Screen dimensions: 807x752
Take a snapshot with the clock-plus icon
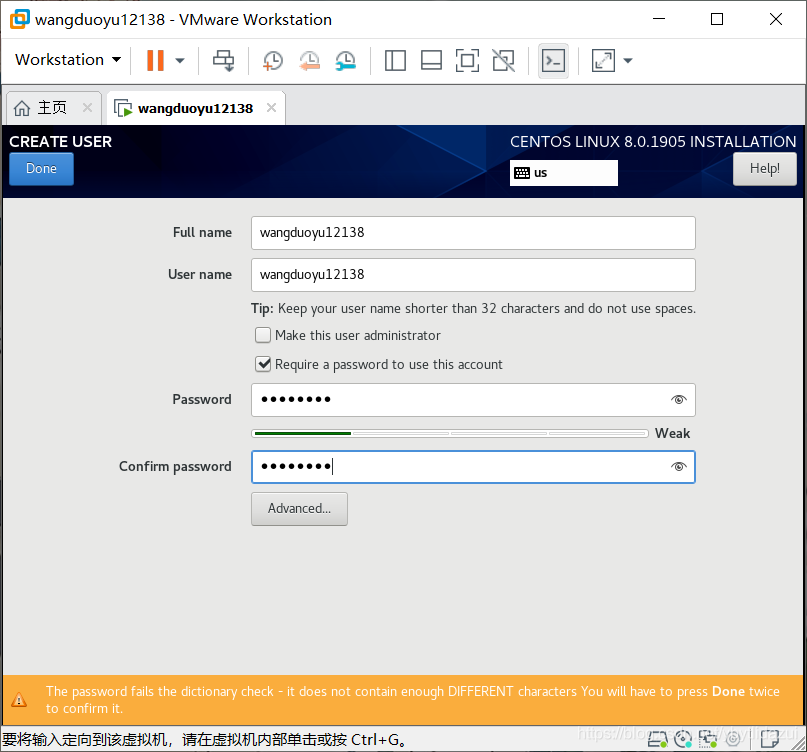(272, 60)
